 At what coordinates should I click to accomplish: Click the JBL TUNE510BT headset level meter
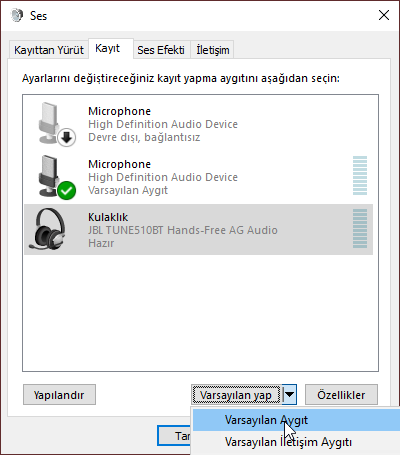360,229
